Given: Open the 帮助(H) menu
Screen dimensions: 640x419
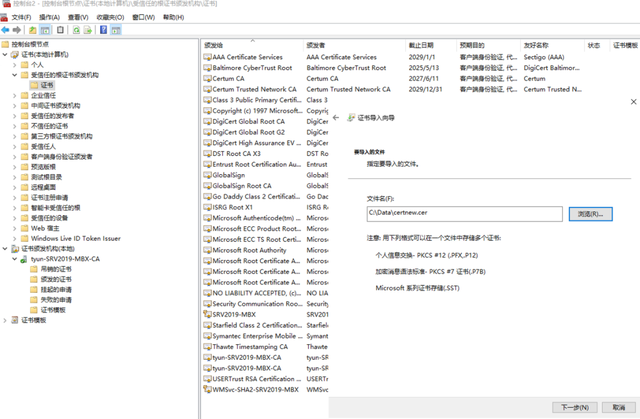Looking at the screenshot, I should pyautogui.click(x=173, y=17).
